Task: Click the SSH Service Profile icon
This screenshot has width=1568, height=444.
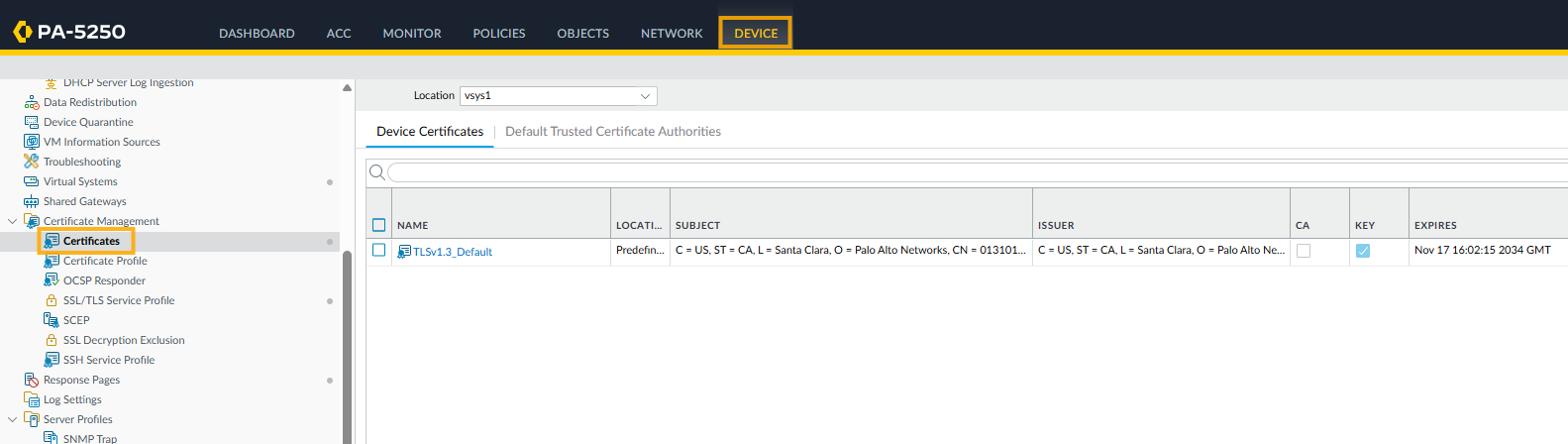Action: (52, 360)
